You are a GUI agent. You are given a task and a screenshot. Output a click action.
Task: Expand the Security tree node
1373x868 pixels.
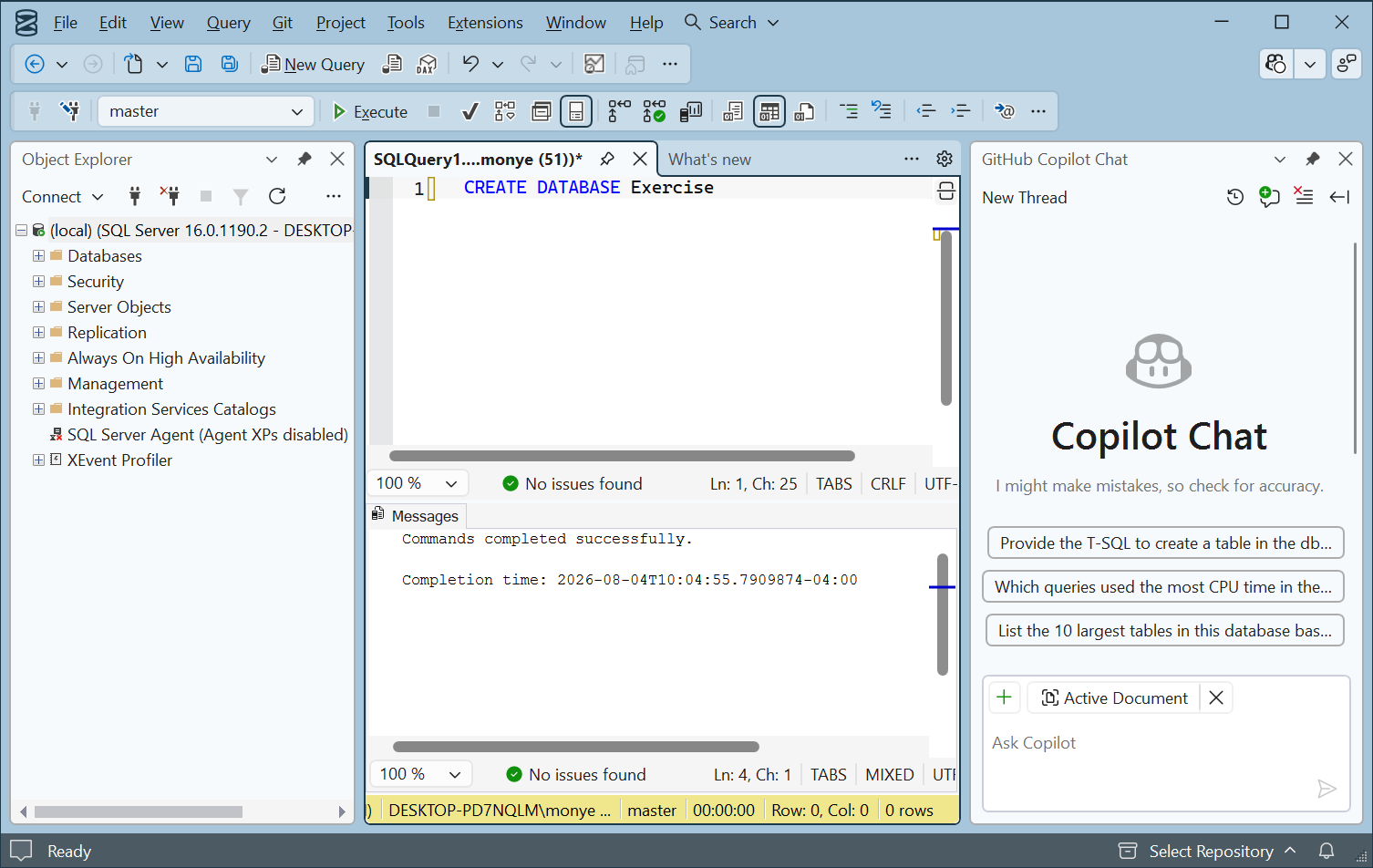click(38, 282)
